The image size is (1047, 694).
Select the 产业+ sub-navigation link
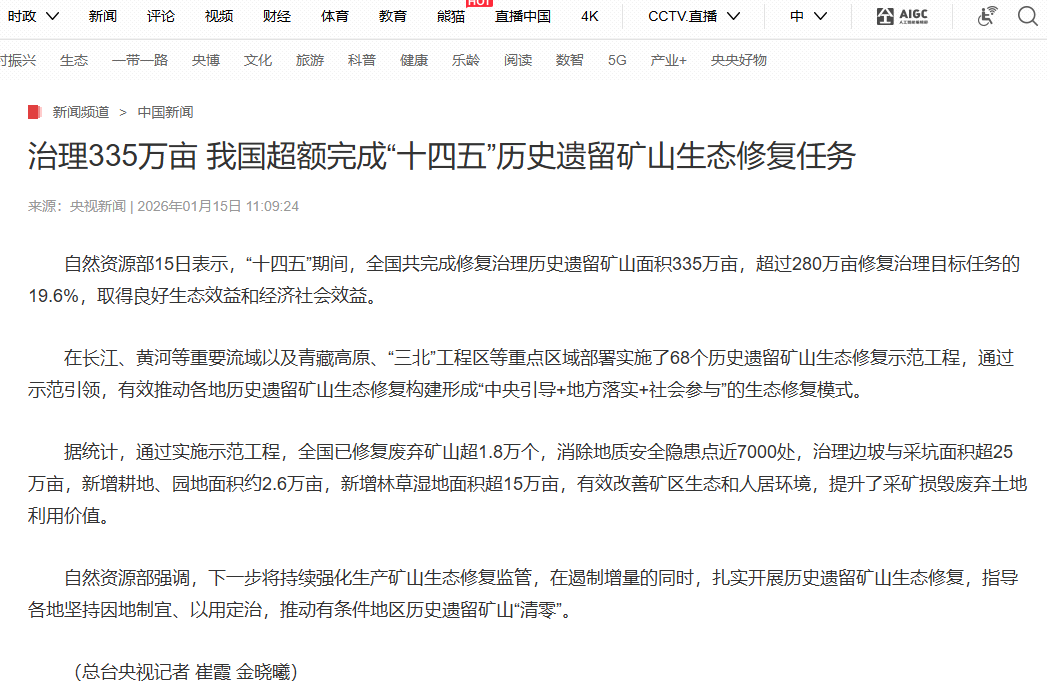point(668,60)
